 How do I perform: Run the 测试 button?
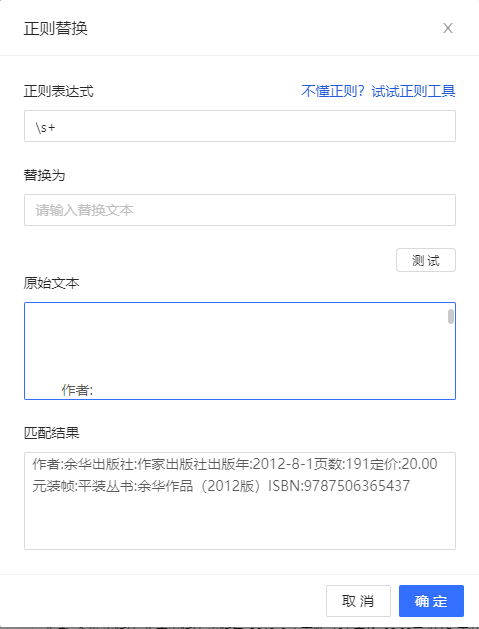point(426,260)
